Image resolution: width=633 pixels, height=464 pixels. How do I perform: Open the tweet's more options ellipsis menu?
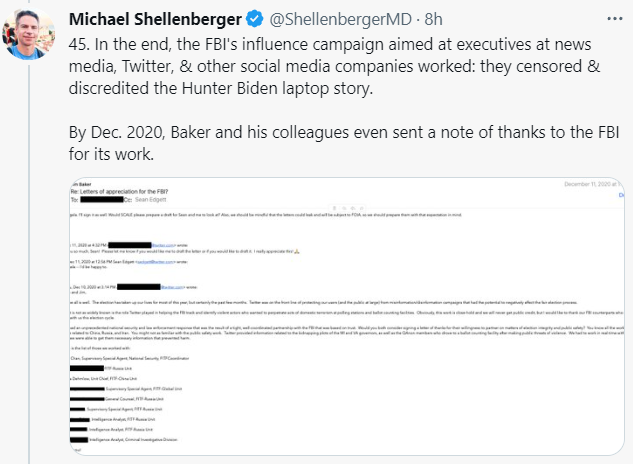point(612,18)
